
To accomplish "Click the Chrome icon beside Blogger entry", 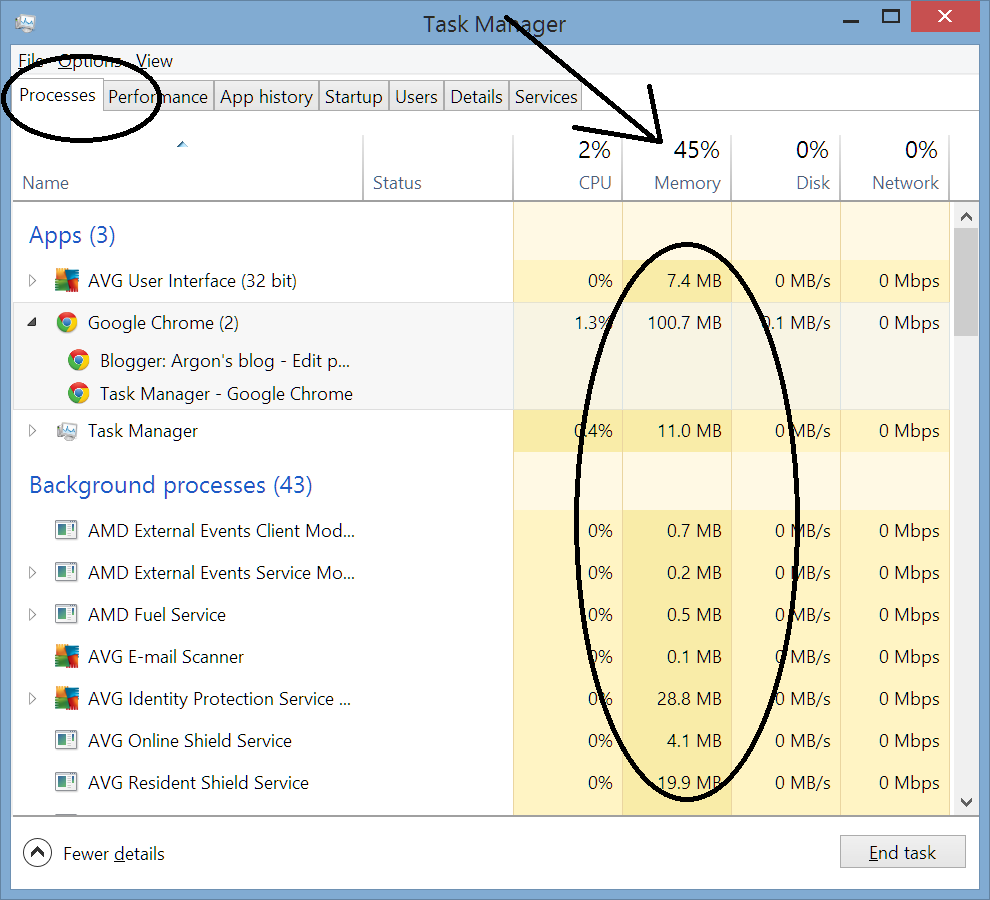I will 79,360.
